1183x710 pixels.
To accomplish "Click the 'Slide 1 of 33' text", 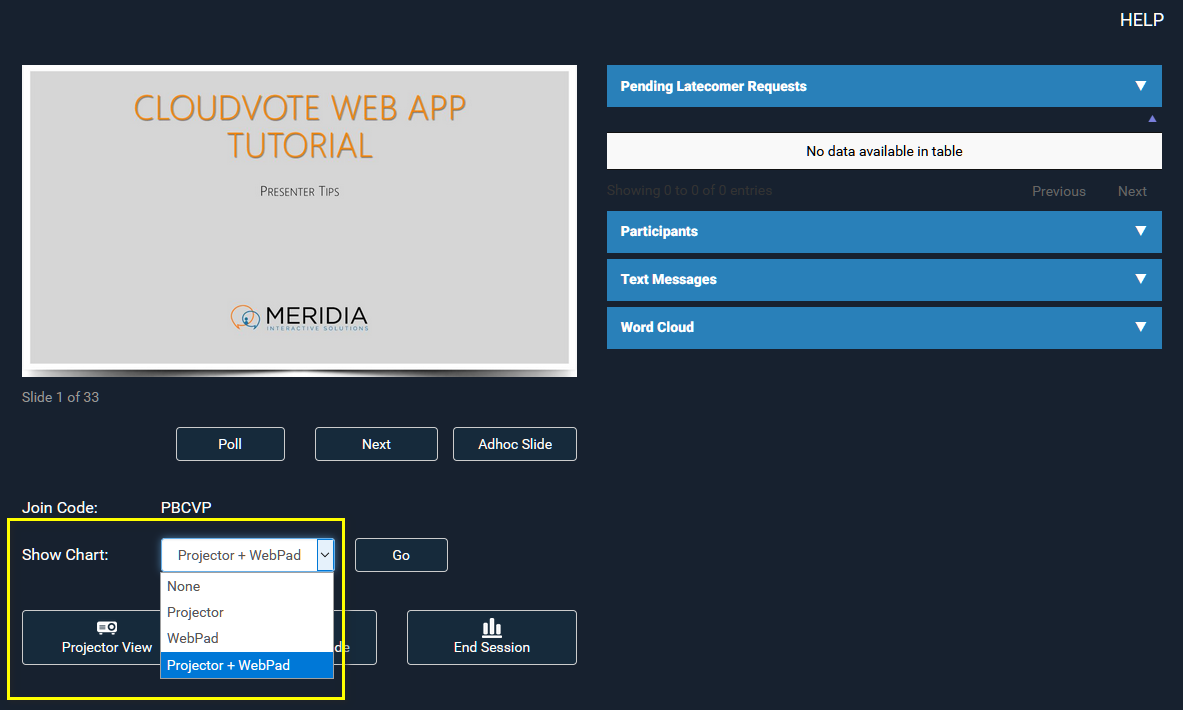I will (60, 398).
